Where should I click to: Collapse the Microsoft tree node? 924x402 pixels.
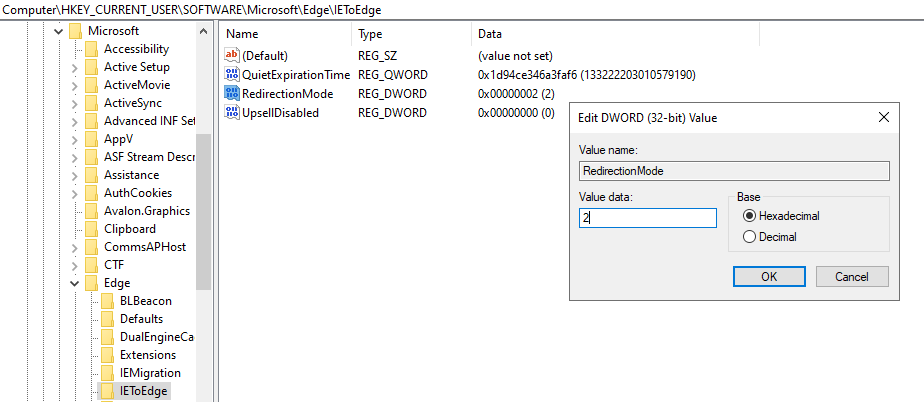(58, 31)
